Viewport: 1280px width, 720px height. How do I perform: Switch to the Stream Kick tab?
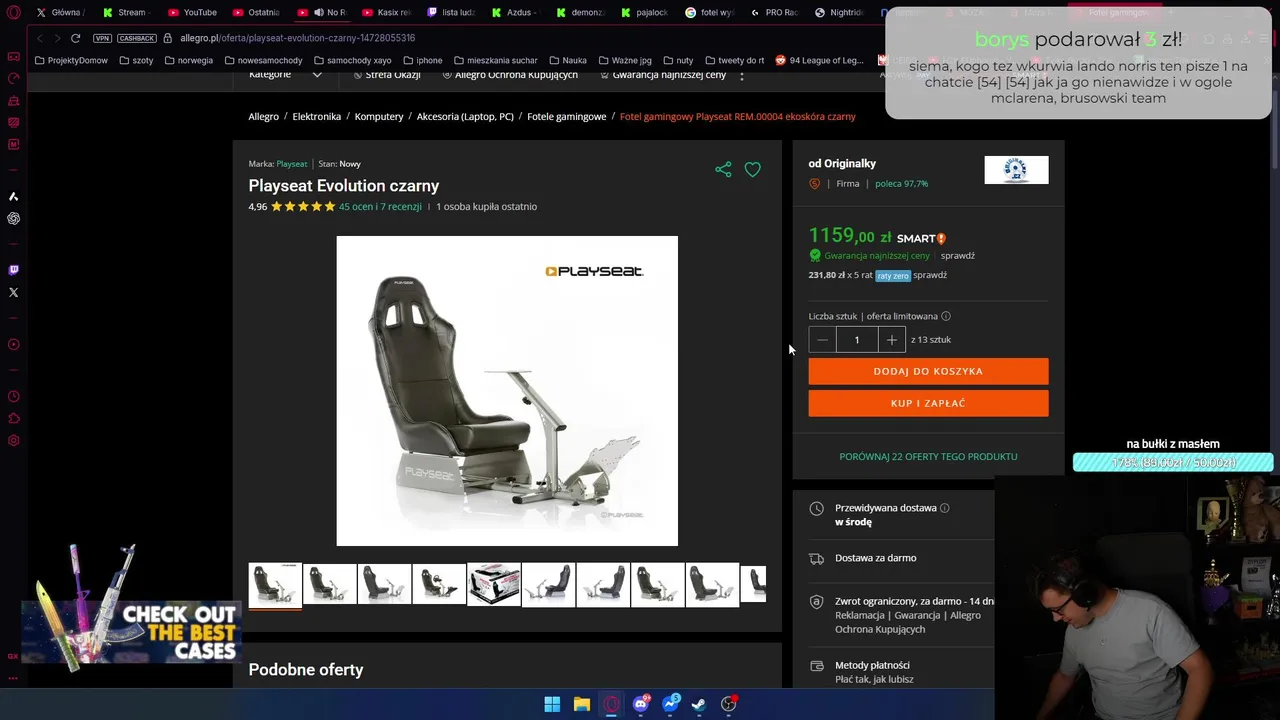click(126, 12)
